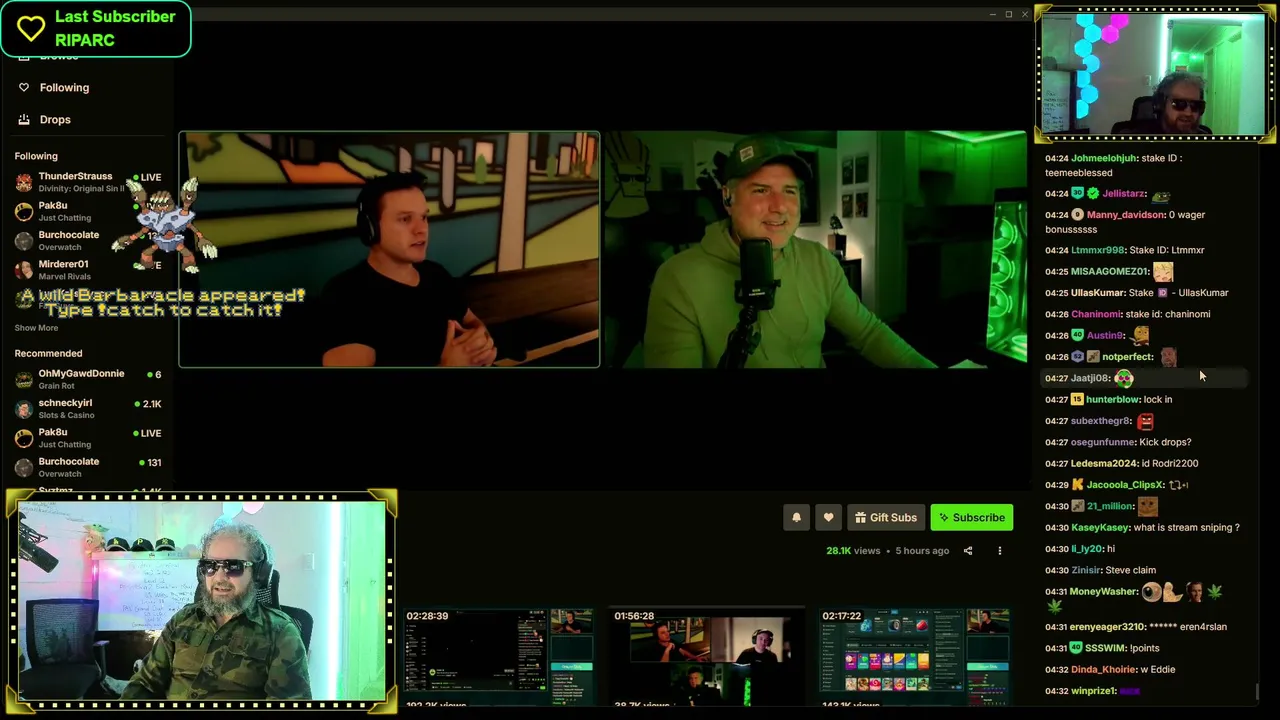The height and width of the screenshot is (720, 1280).
Task: Click the OhMyGawdDonnie channel name
Action: click(81, 373)
